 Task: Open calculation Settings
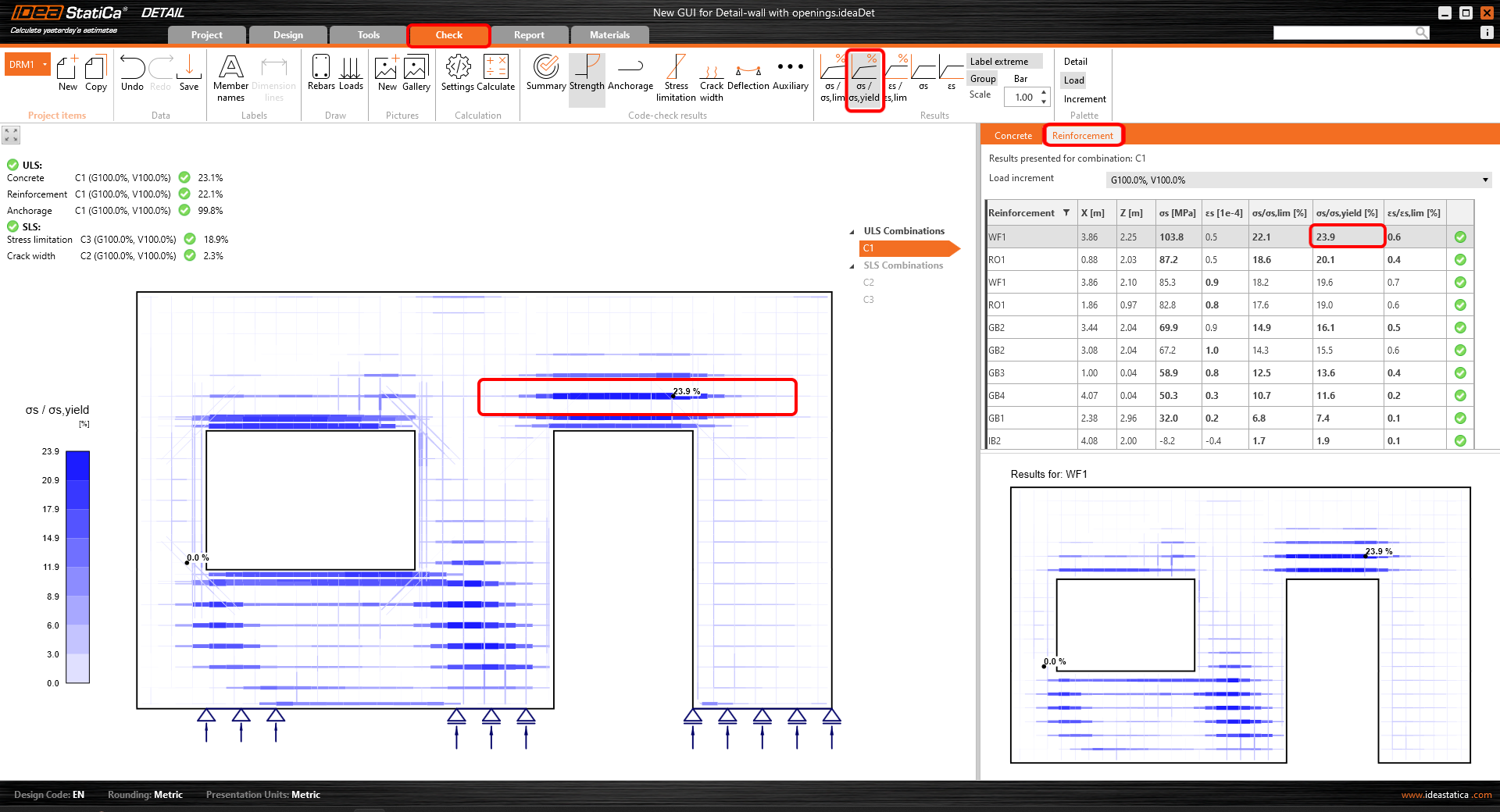[x=458, y=73]
